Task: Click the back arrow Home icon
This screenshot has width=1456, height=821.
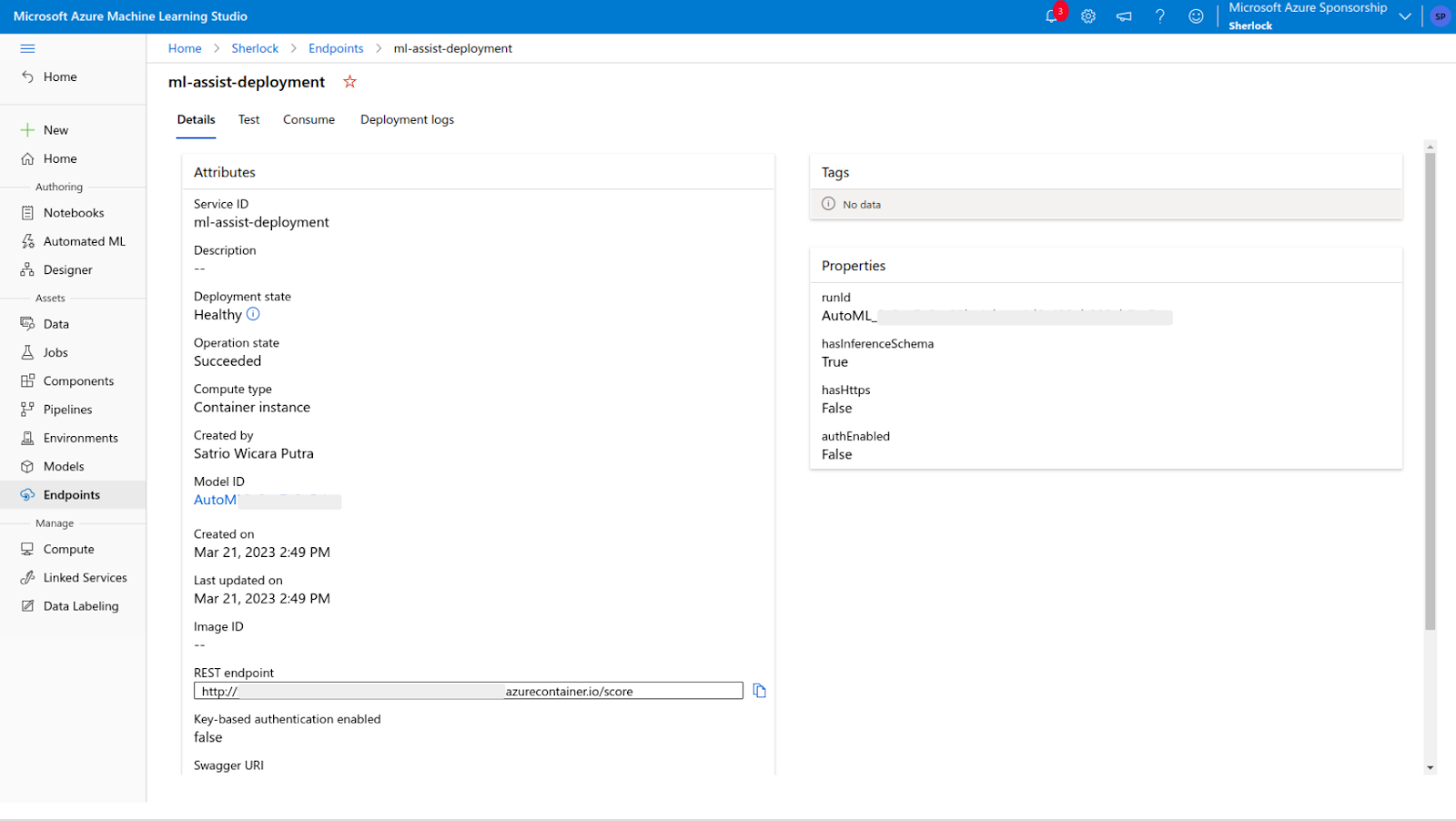Action: pos(27,76)
